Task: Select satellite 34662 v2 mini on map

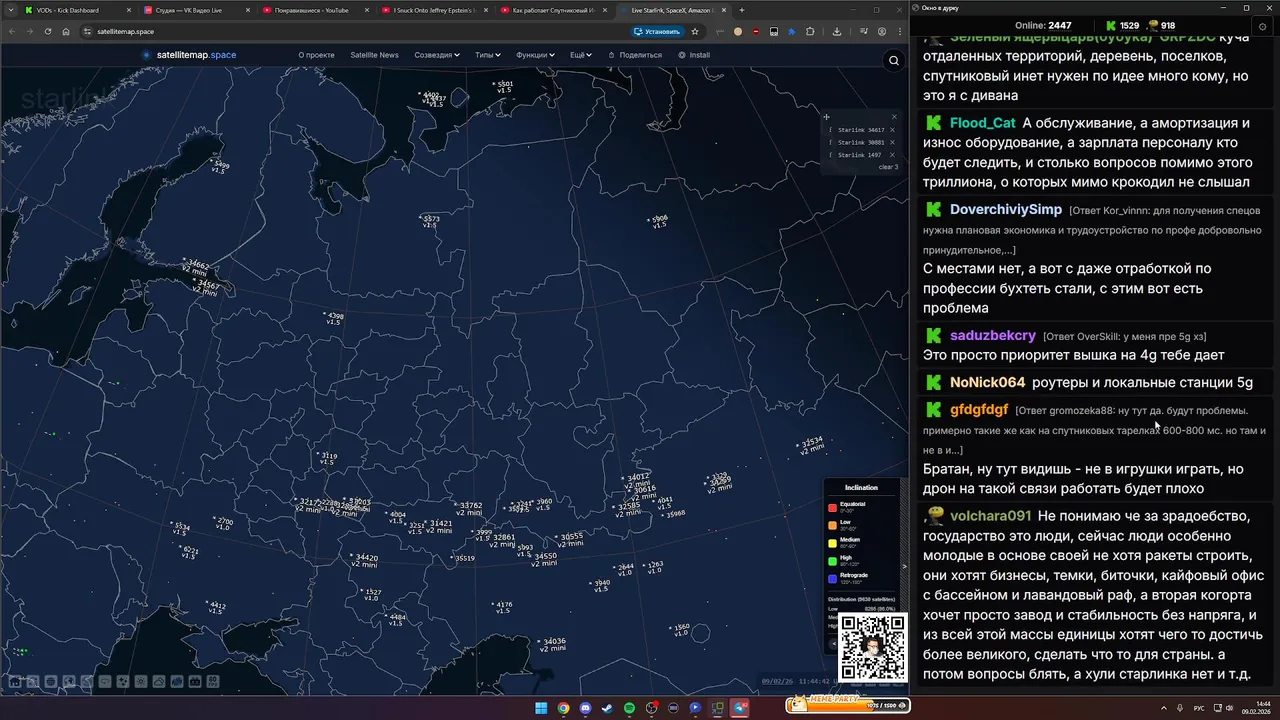Action: tap(196, 268)
